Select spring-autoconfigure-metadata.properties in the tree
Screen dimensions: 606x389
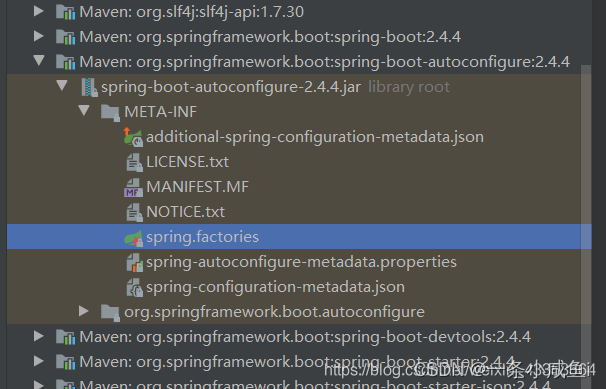coord(301,262)
